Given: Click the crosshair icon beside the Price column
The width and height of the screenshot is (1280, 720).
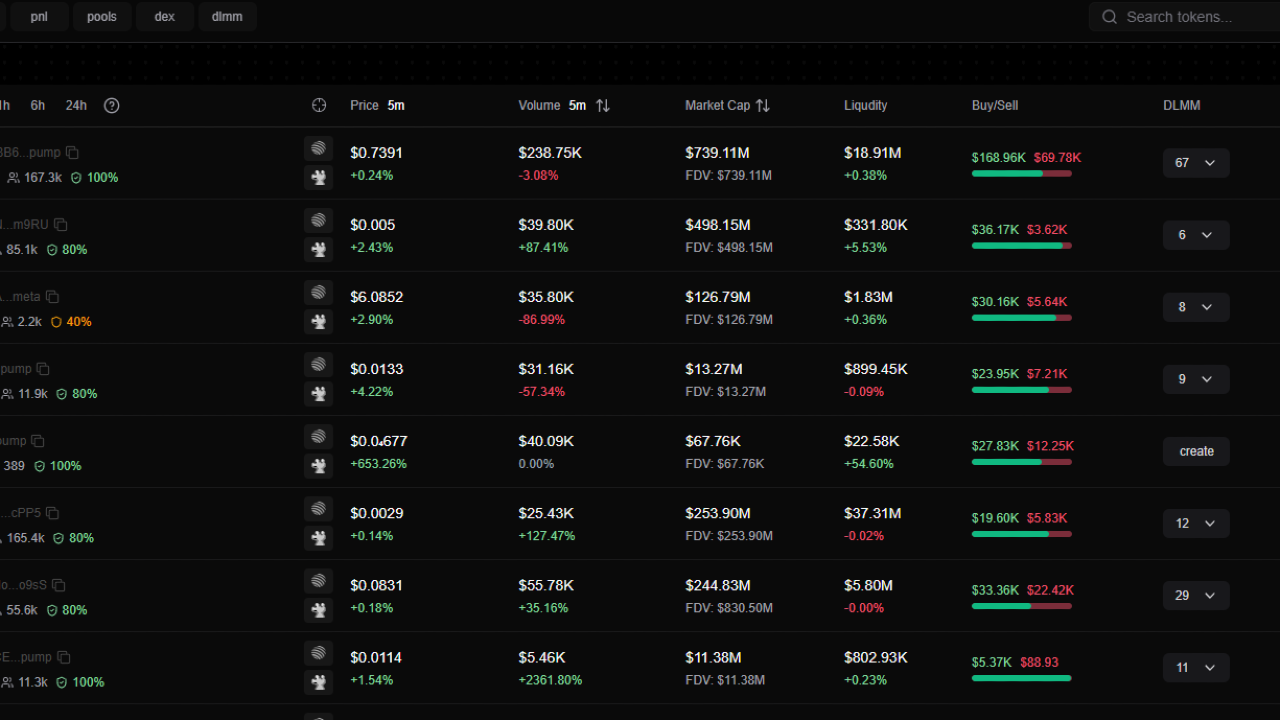Looking at the screenshot, I should click(x=318, y=104).
